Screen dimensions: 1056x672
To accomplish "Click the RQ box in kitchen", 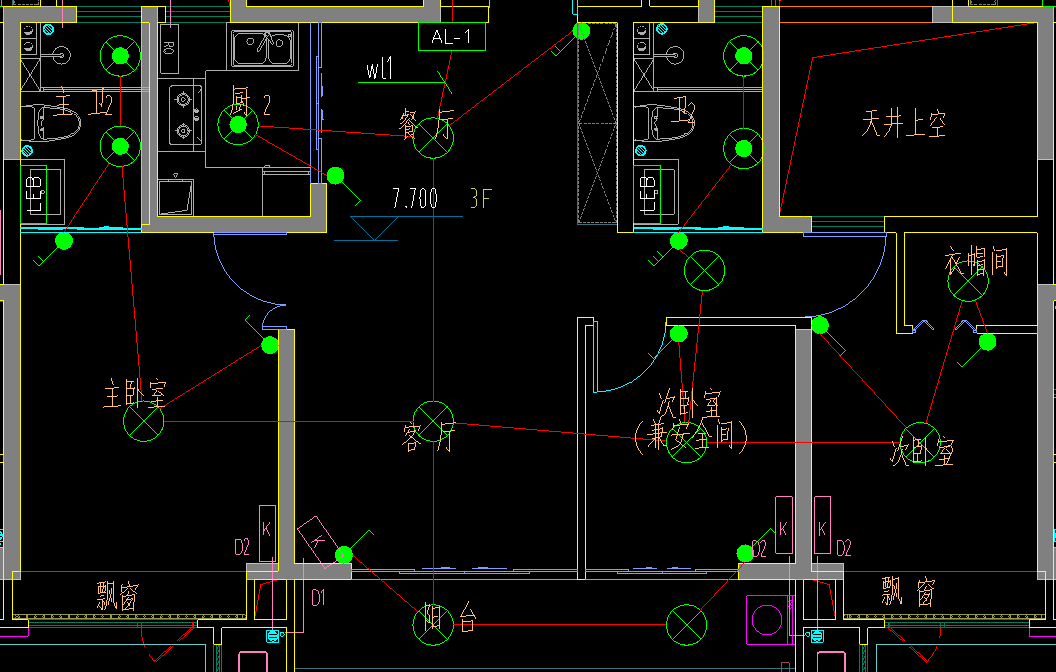I will point(169,48).
